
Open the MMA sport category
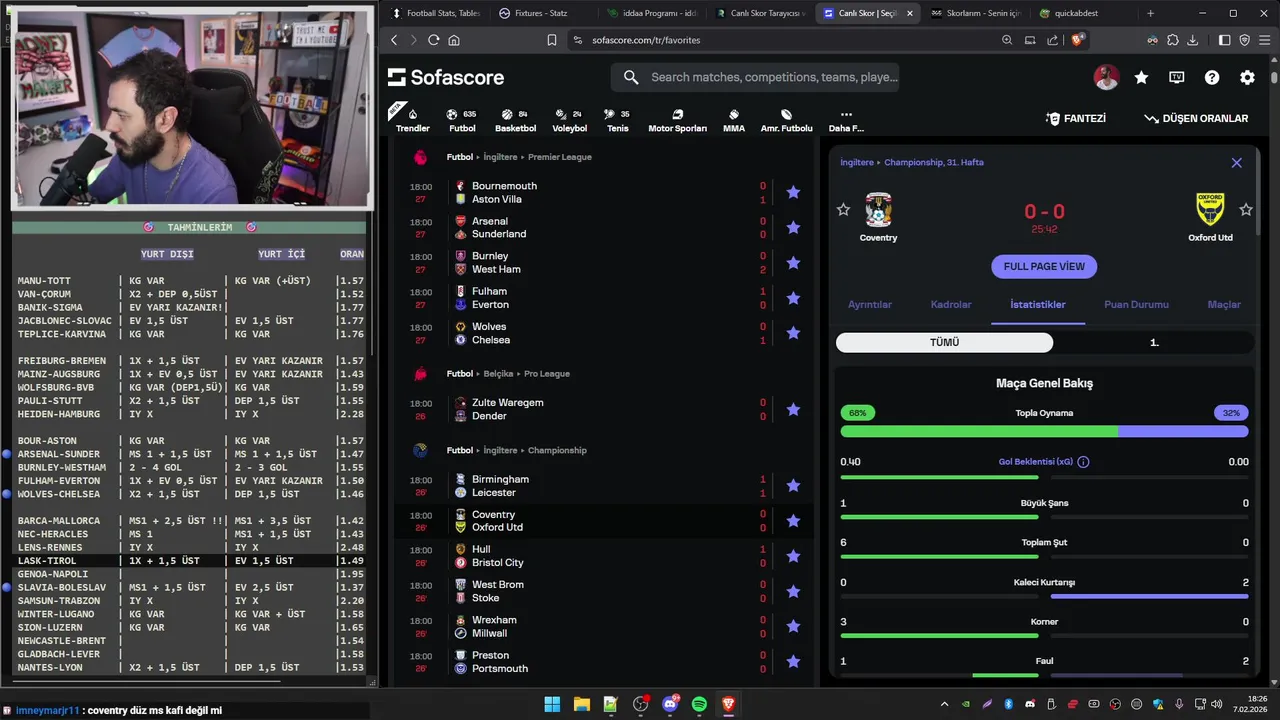click(x=734, y=120)
